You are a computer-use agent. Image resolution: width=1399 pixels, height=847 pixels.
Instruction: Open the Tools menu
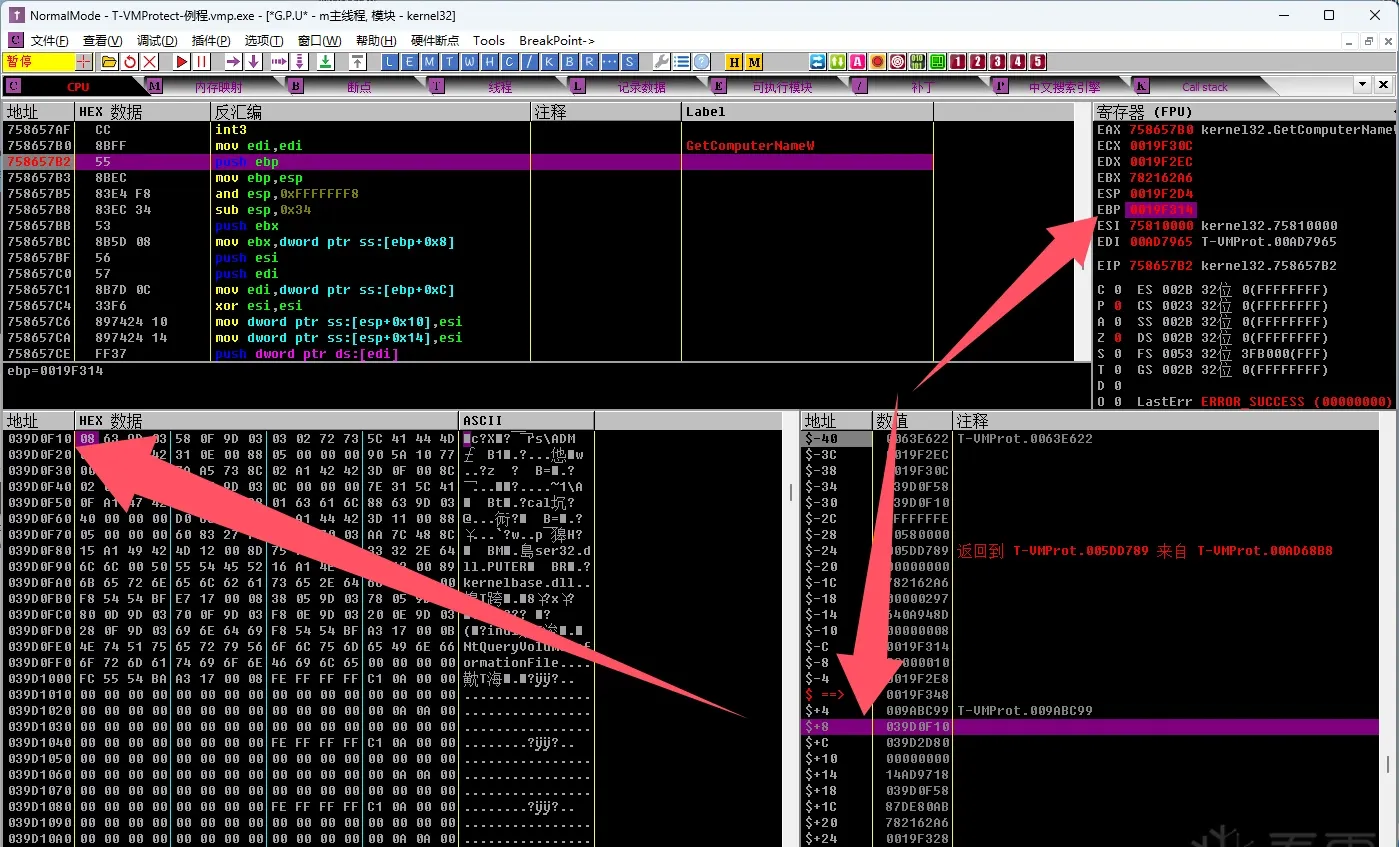(x=489, y=41)
